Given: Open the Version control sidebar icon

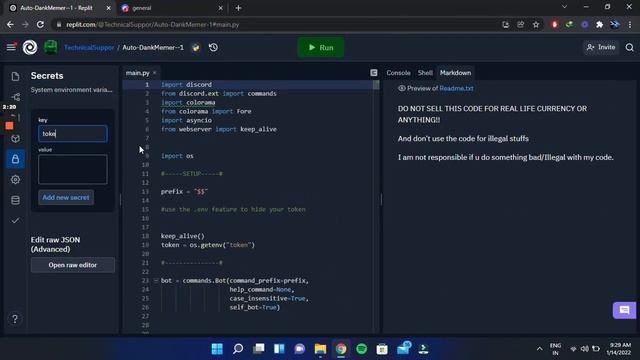Looking at the screenshot, I should click(x=16, y=97).
